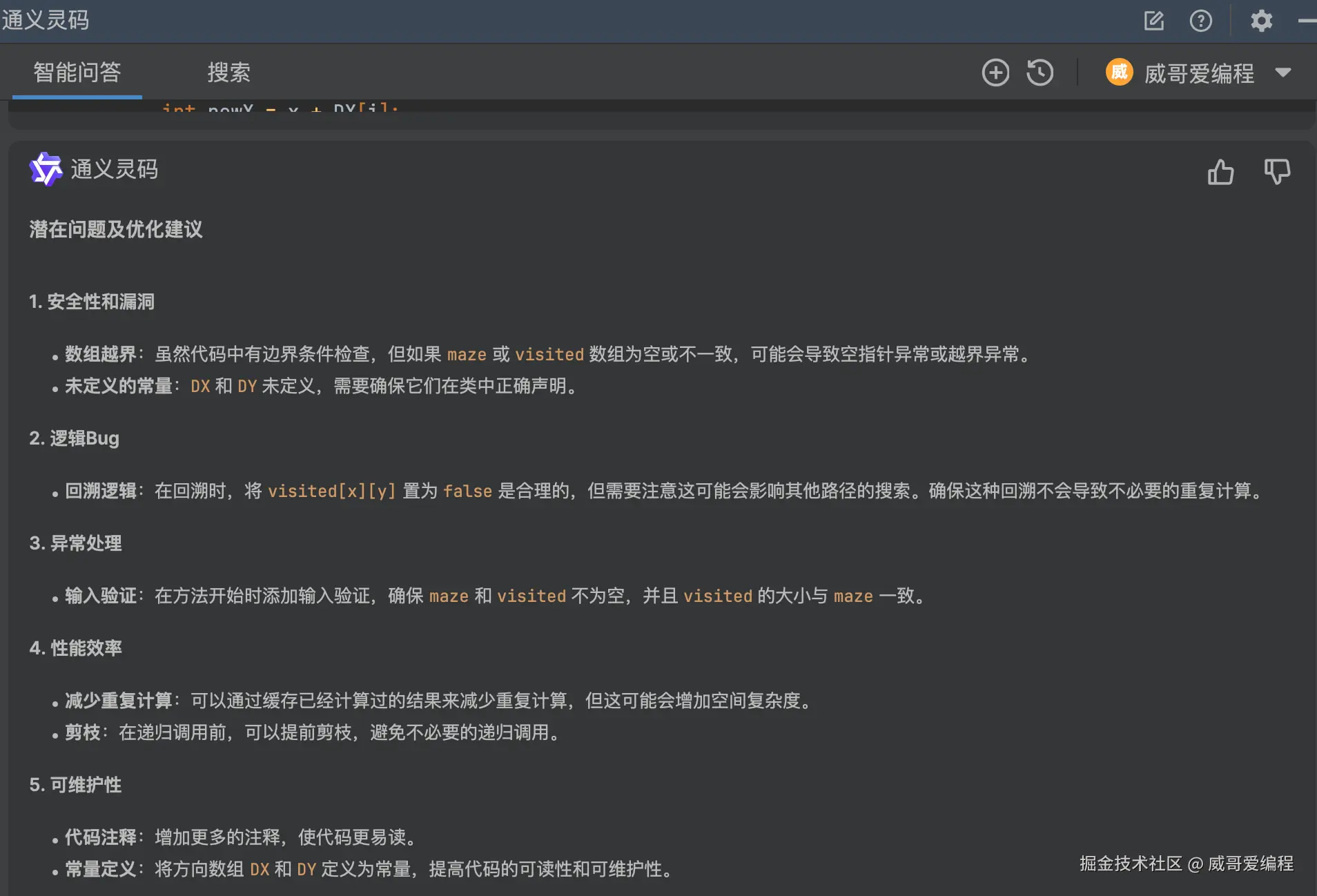Viewport: 1317px width, 896px height.
Task: Click the 输入验证 bullet label
Action: [x=101, y=596]
